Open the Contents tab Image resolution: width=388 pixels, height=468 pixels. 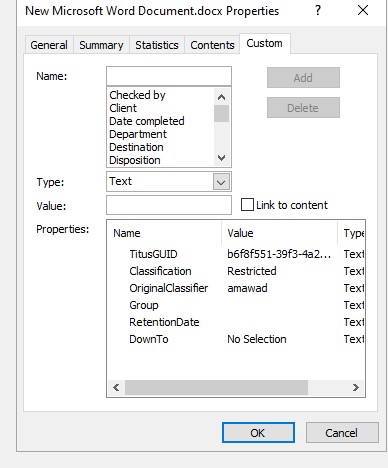coord(212,45)
